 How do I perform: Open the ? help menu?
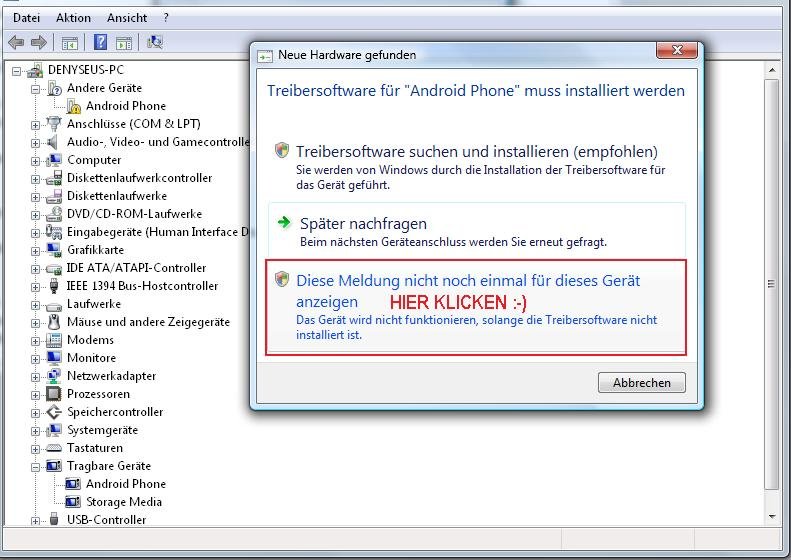[x=166, y=18]
